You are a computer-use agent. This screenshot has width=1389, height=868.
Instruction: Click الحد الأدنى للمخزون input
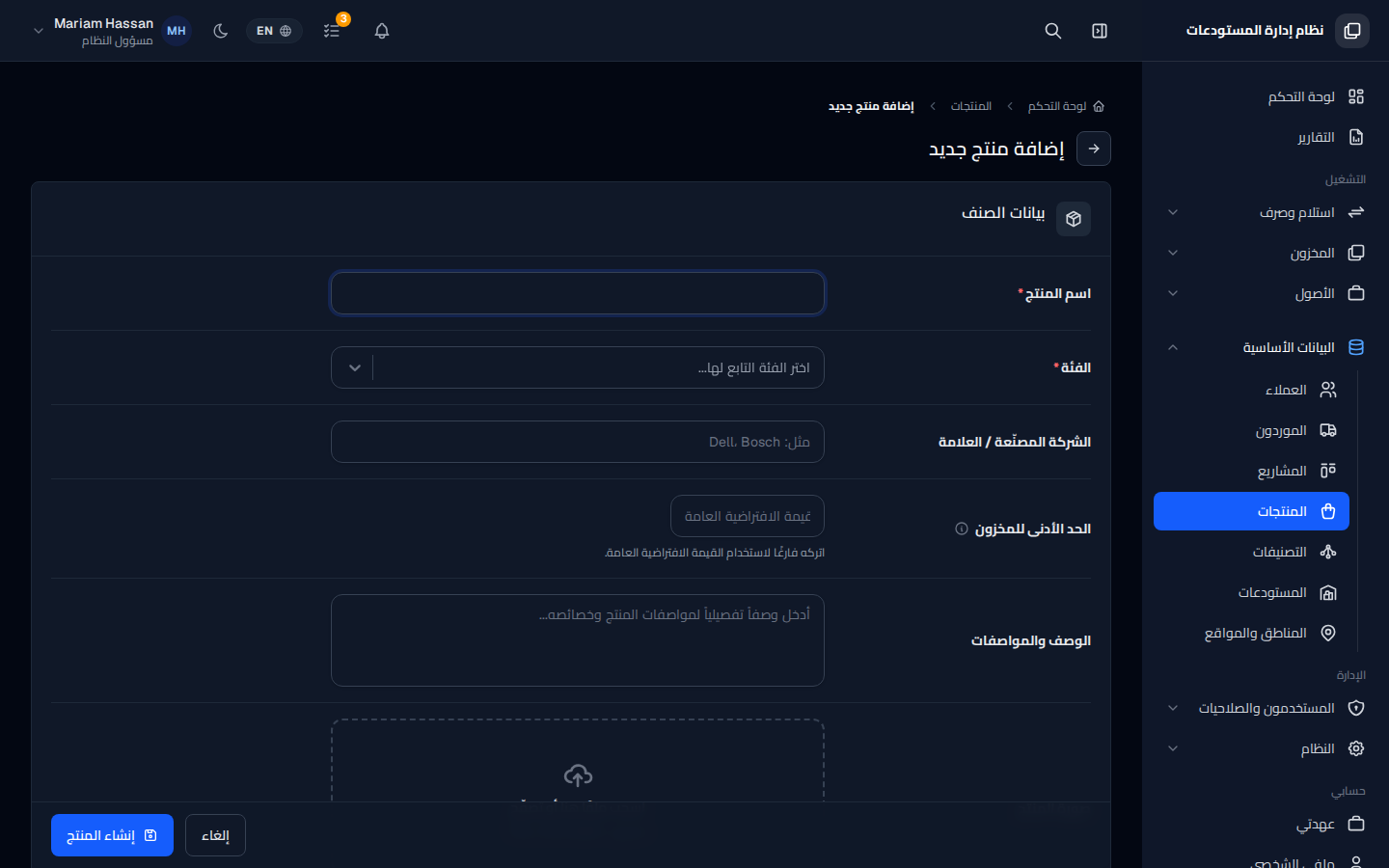[748, 516]
